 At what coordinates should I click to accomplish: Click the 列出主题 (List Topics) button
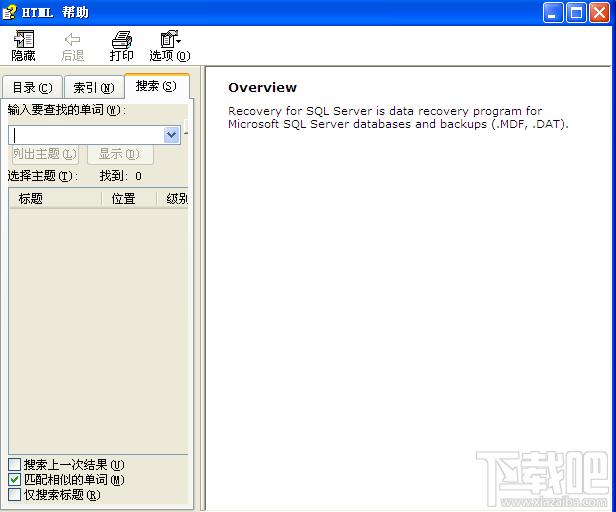[x=44, y=154]
